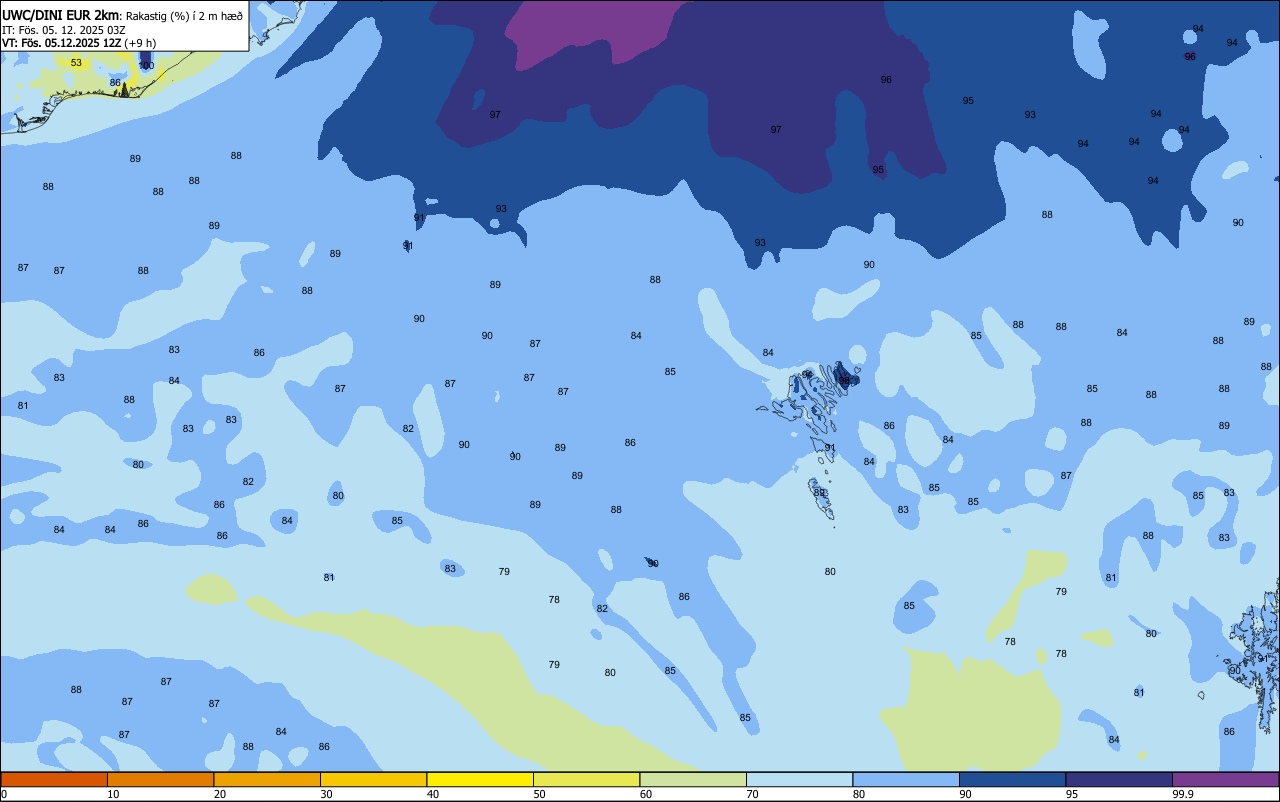Click the bright yellow 40–50 legend segment
Image resolution: width=1280 pixels, height=802 pixels.
[x=480, y=779]
